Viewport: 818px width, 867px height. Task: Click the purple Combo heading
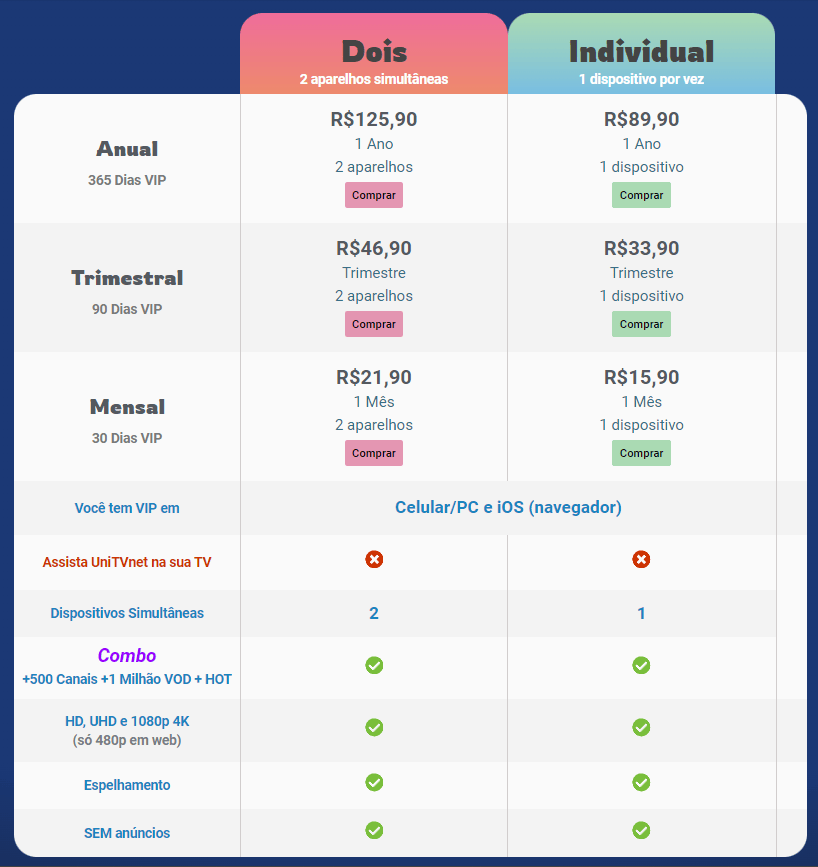[x=127, y=656]
